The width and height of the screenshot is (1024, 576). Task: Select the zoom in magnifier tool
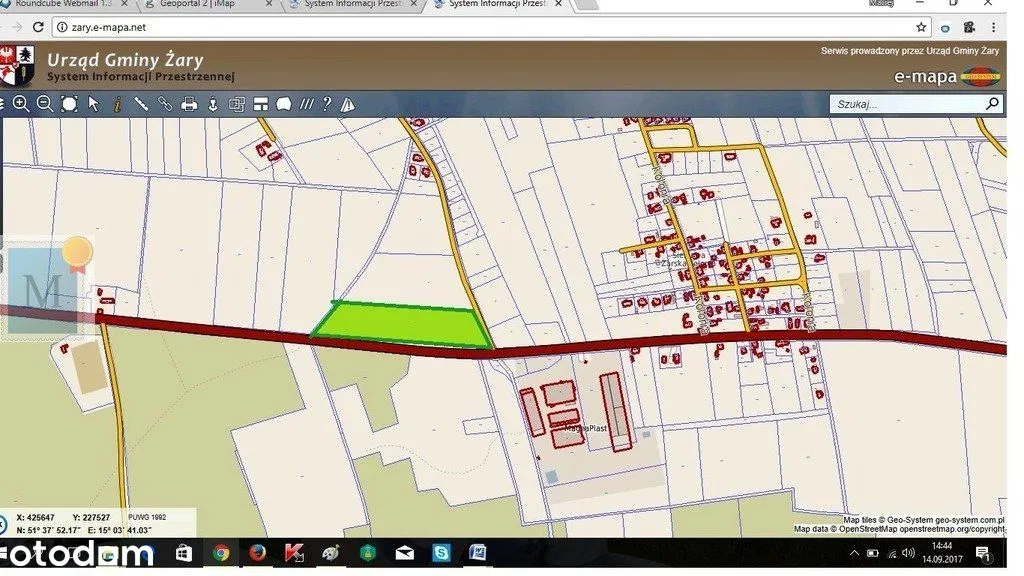point(21,104)
